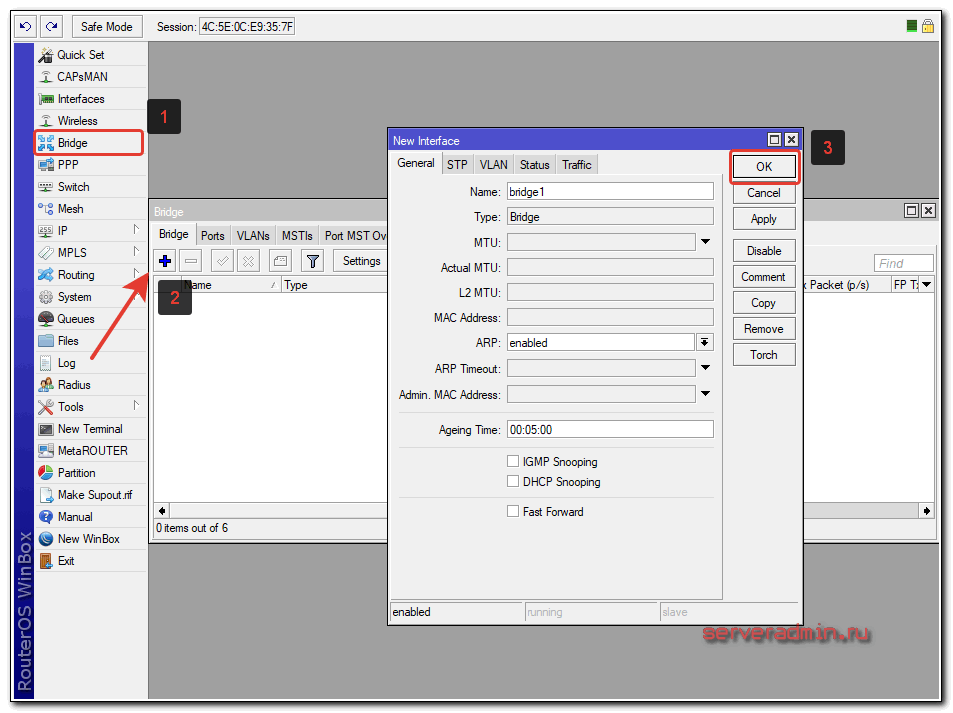Open New Terminal in sidebar

(x=89, y=429)
